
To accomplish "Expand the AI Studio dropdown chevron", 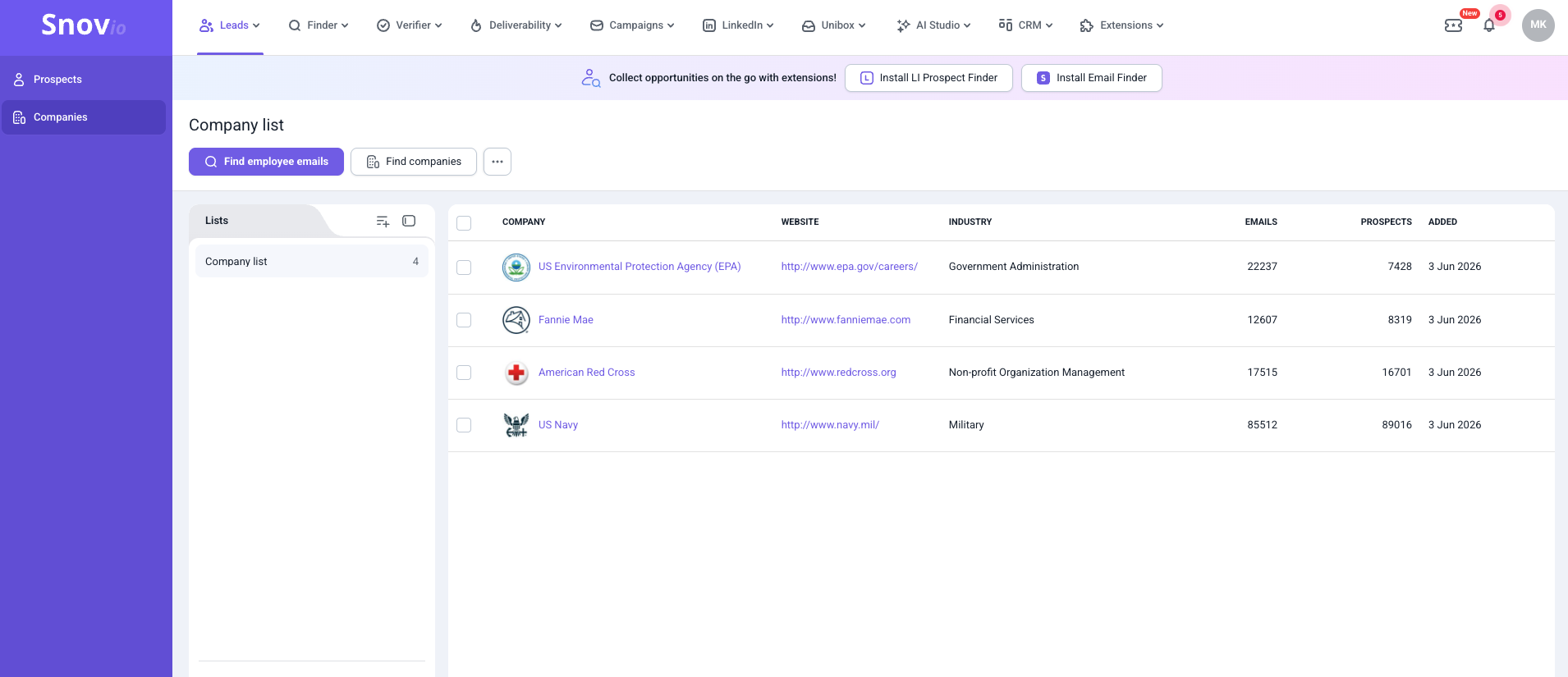I will click(x=967, y=25).
